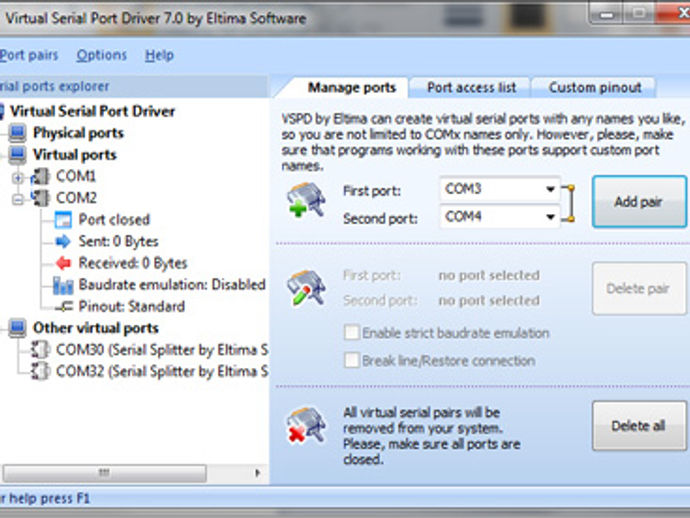Open the Options menu
Viewport: 690px width, 518px height.
102,55
